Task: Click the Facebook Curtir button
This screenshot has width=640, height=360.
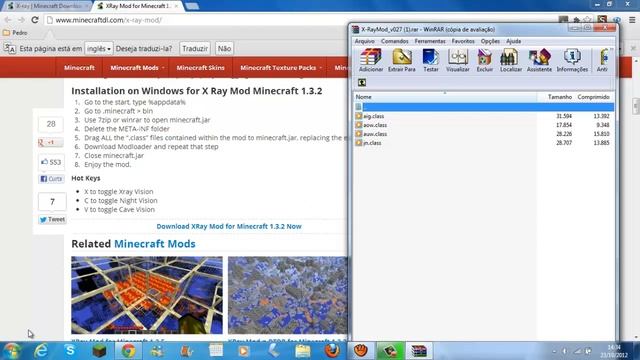Action: tap(51, 179)
